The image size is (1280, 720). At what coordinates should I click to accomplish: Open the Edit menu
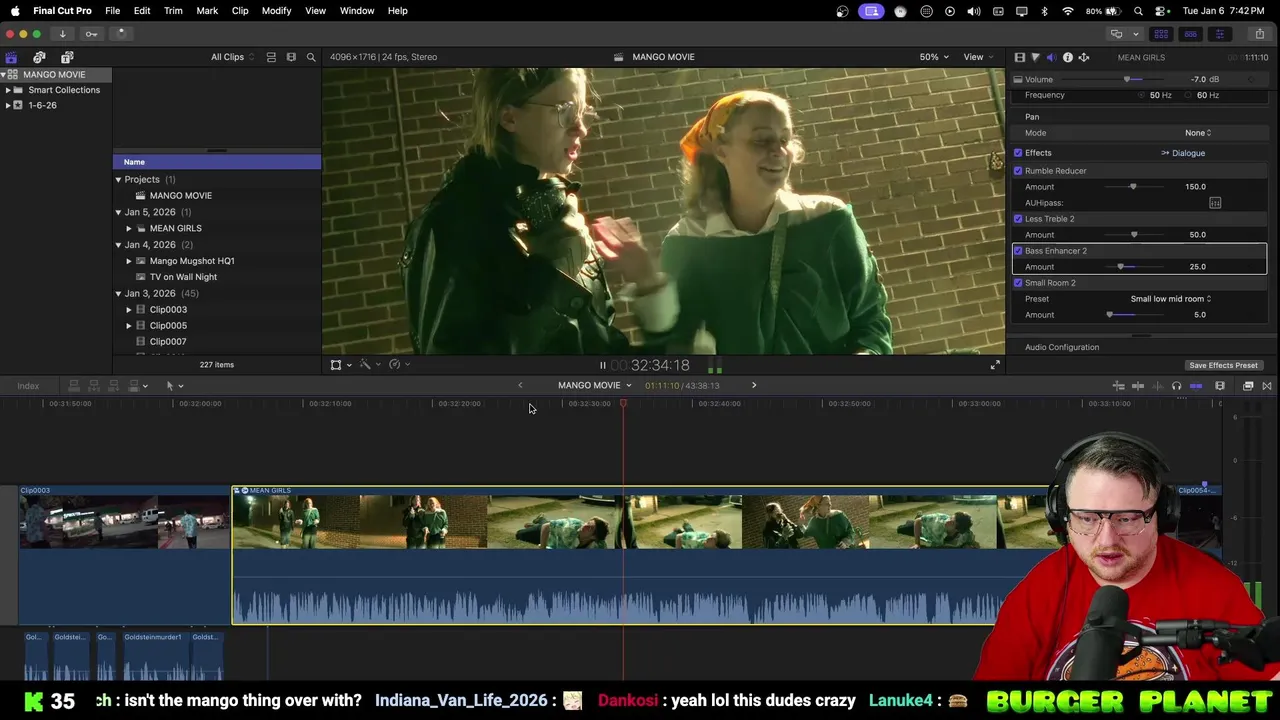[x=142, y=11]
